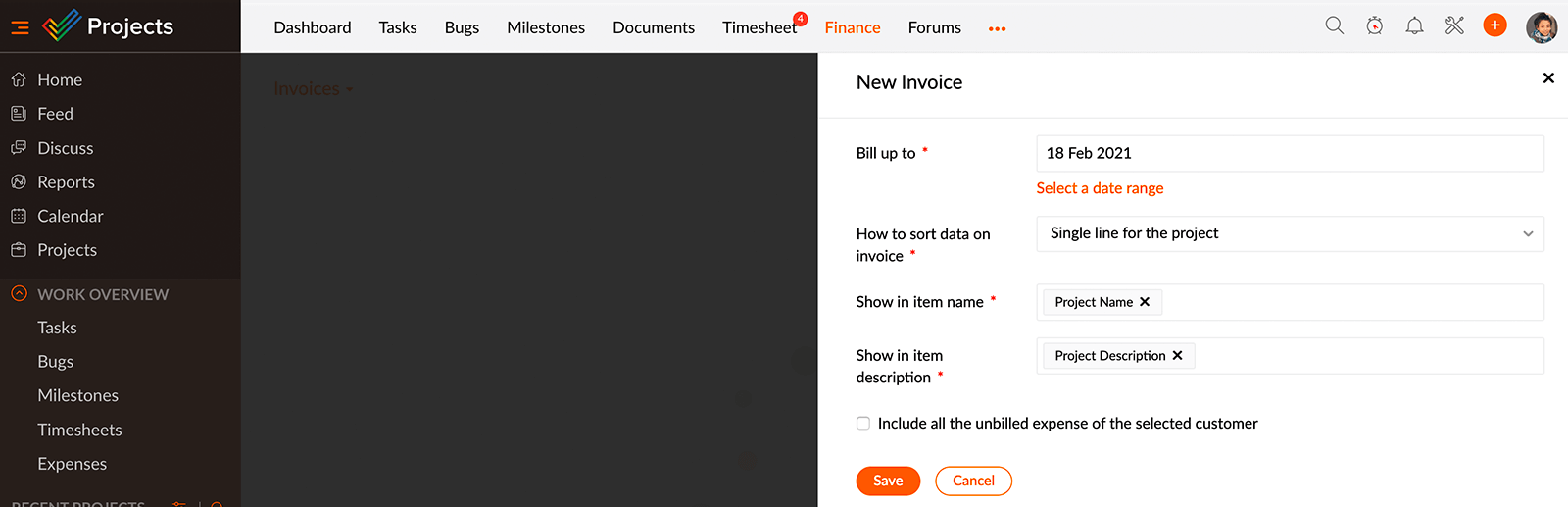Click the orange plus quick-add icon
Image resolution: width=1568 pixels, height=507 pixels.
click(1494, 25)
